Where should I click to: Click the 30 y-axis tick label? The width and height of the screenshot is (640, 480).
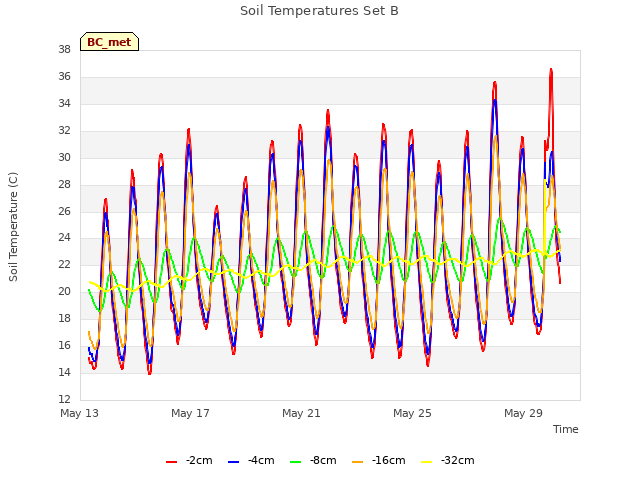(x=64, y=158)
